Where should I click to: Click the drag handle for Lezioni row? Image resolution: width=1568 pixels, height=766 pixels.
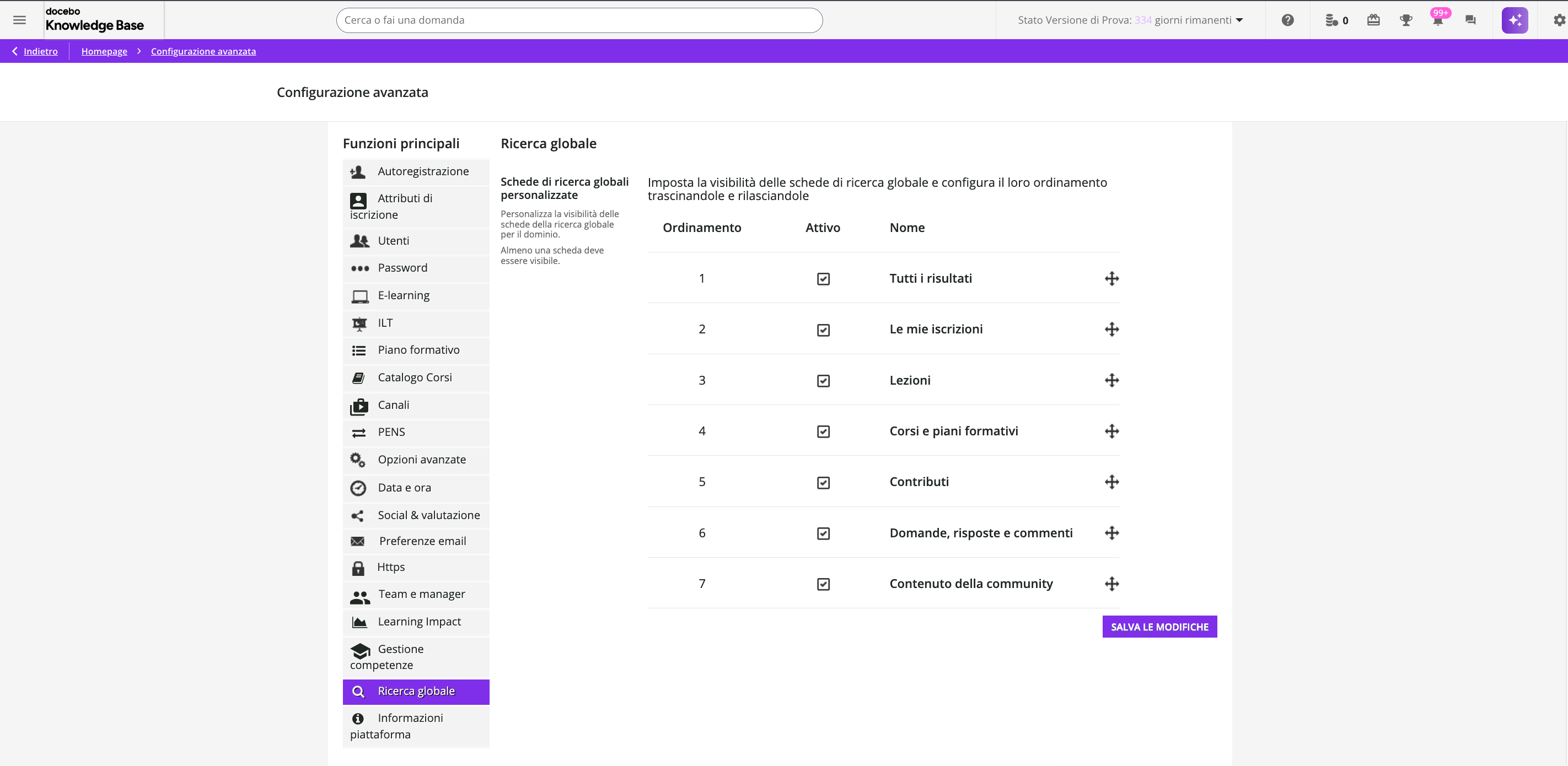[1111, 380]
